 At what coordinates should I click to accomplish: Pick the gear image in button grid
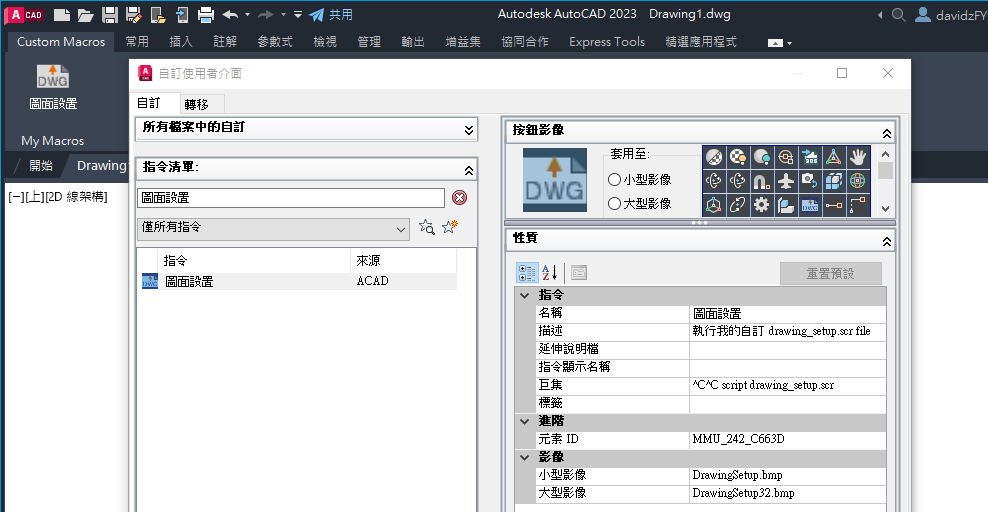click(x=761, y=205)
